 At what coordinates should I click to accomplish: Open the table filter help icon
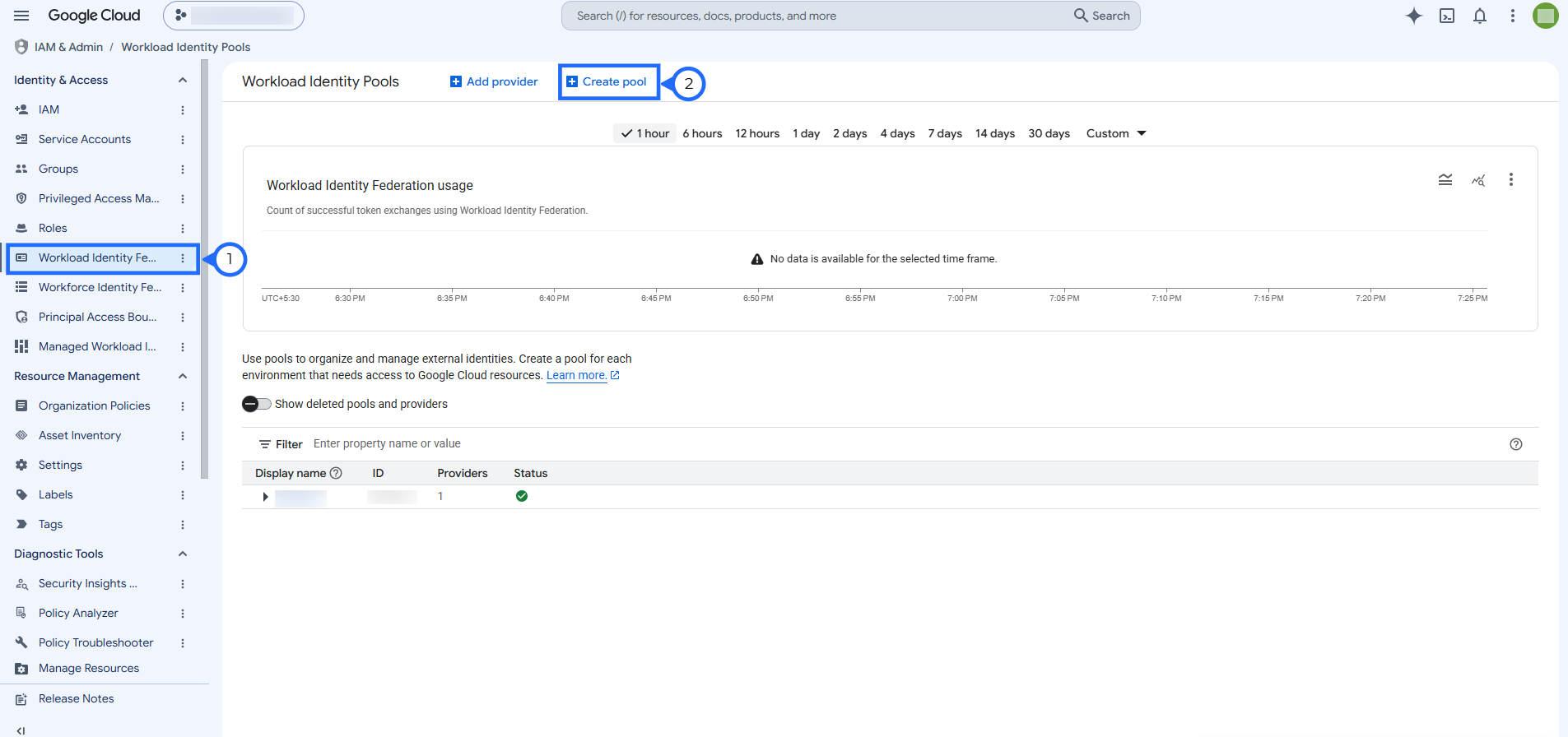(x=1516, y=444)
